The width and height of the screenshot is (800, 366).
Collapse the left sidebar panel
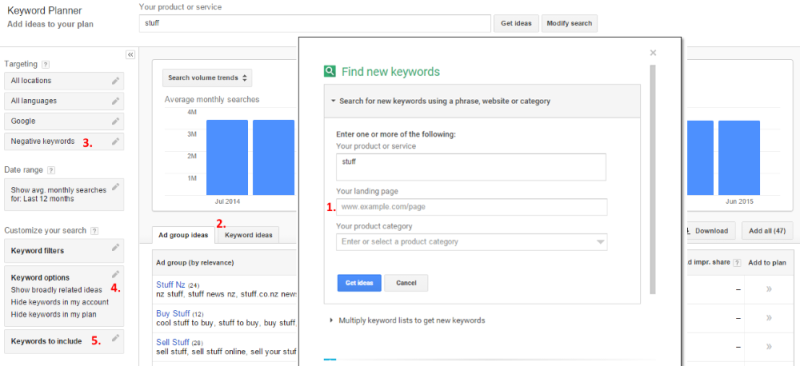click(x=130, y=55)
